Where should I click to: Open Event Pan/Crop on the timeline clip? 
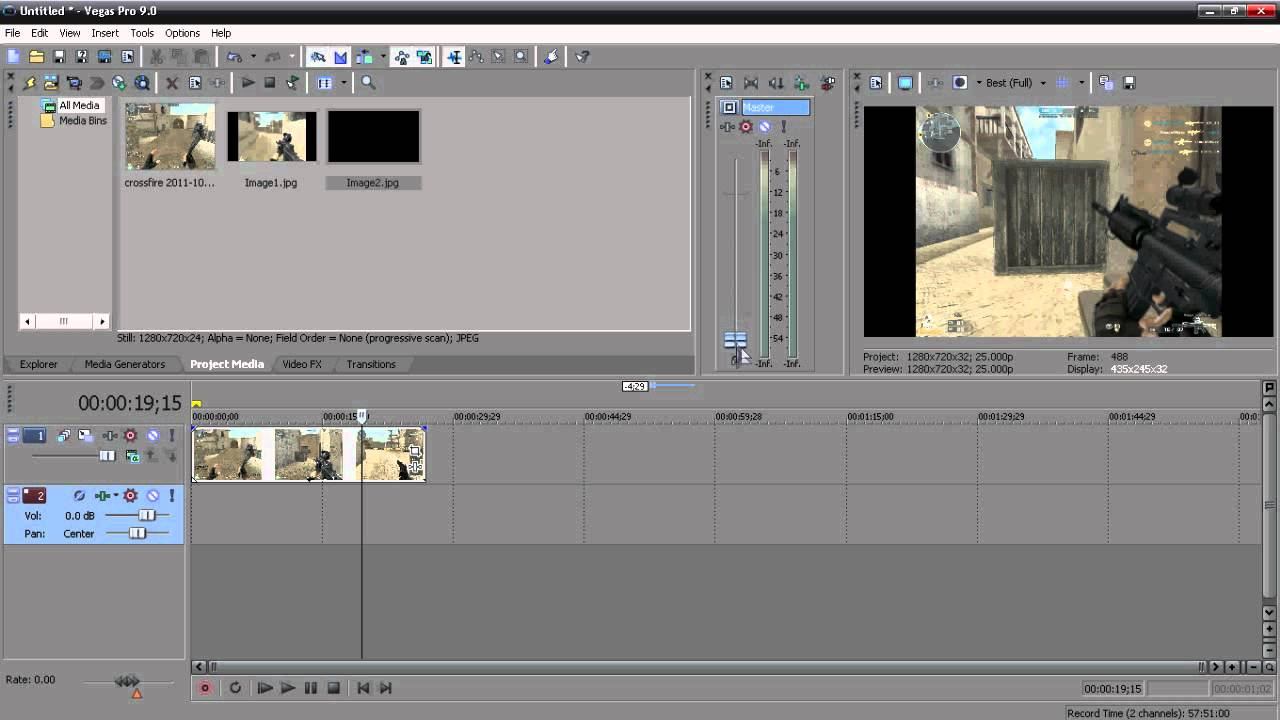click(415, 451)
